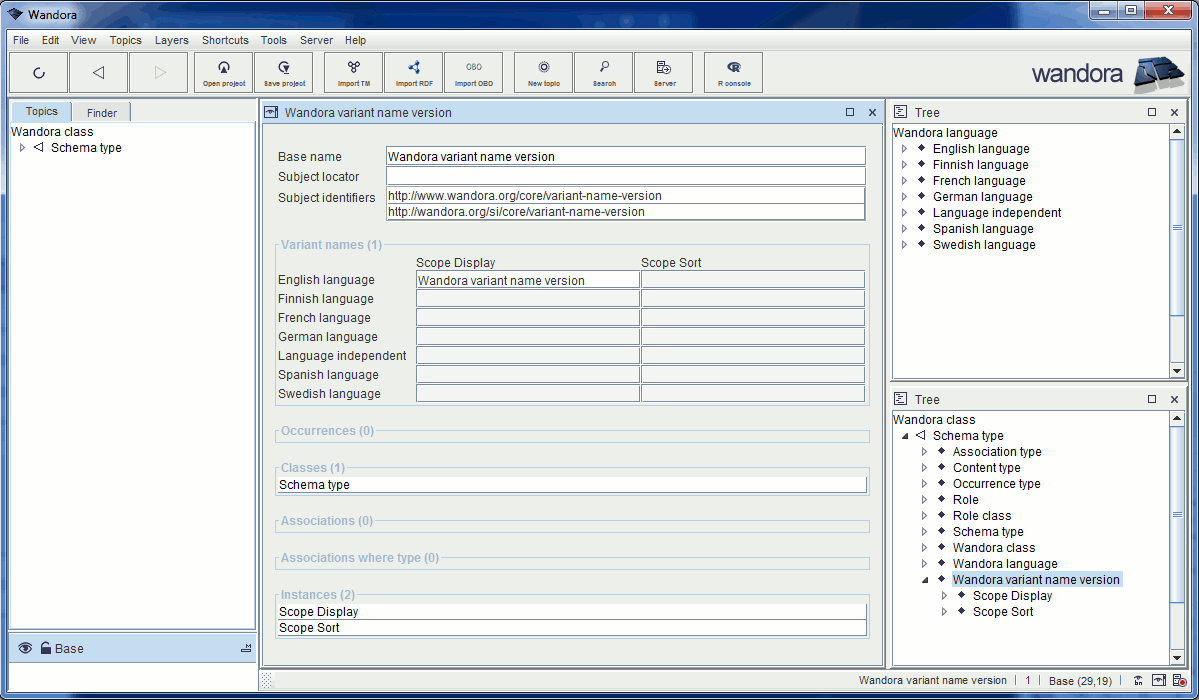The width and height of the screenshot is (1199, 700).
Task: Create a New topic
Action: pos(542,72)
